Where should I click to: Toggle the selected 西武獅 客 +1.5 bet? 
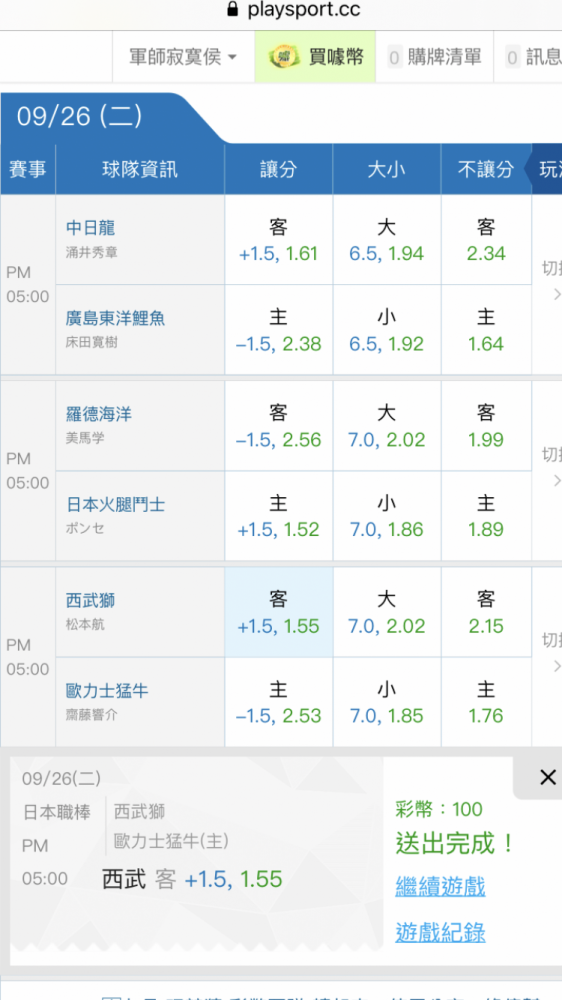[x=278, y=612]
